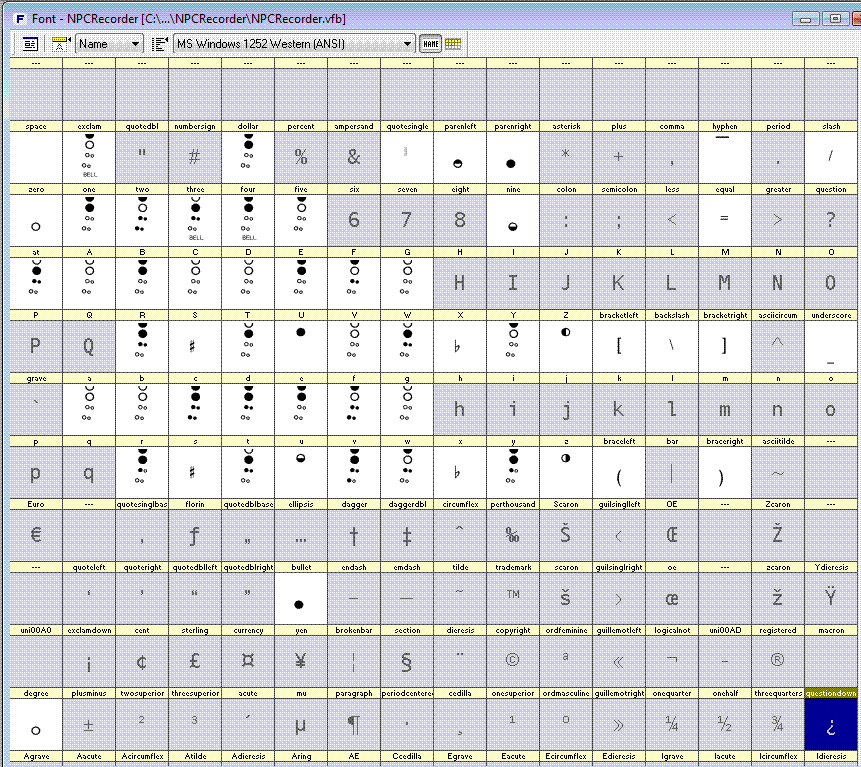Select the Euro glyph cell
The width and height of the screenshot is (861, 767).
point(36,535)
